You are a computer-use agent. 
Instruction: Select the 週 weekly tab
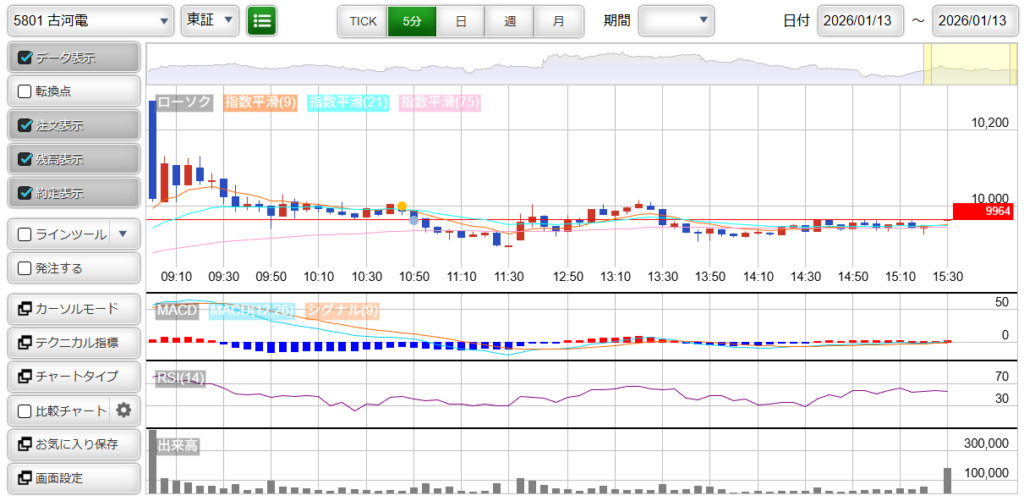point(510,20)
